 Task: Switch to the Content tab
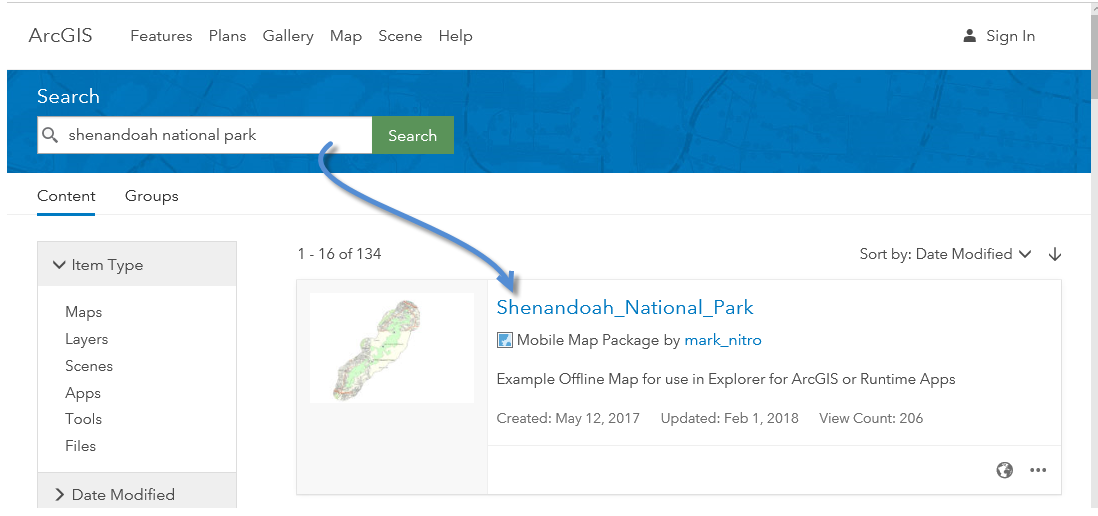pyautogui.click(x=66, y=196)
